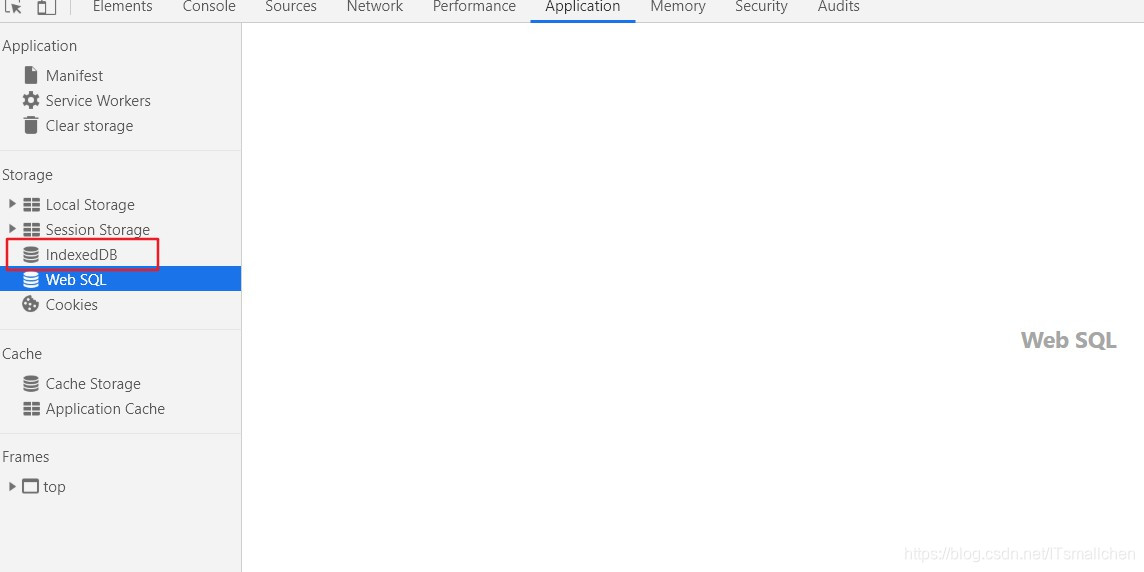Click the Clear storage trash icon
The image size is (1144, 572).
click(31, 125)
